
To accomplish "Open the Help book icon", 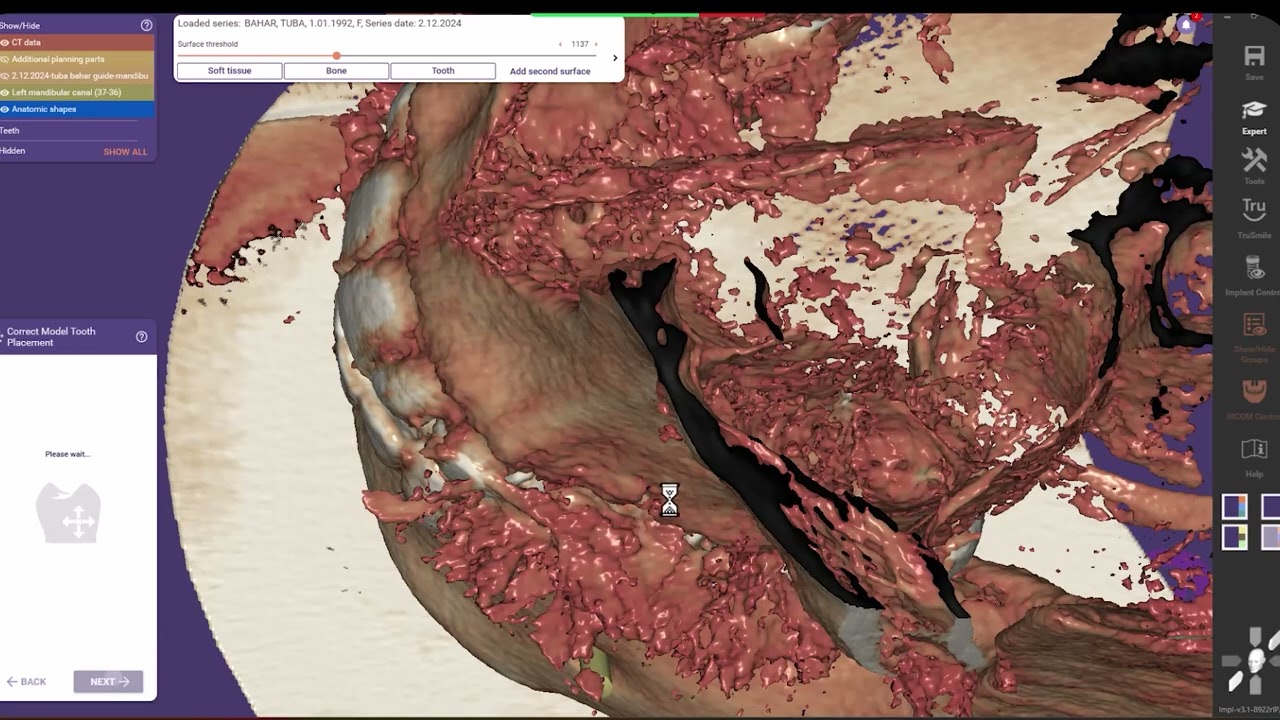I will [1254, 448].
